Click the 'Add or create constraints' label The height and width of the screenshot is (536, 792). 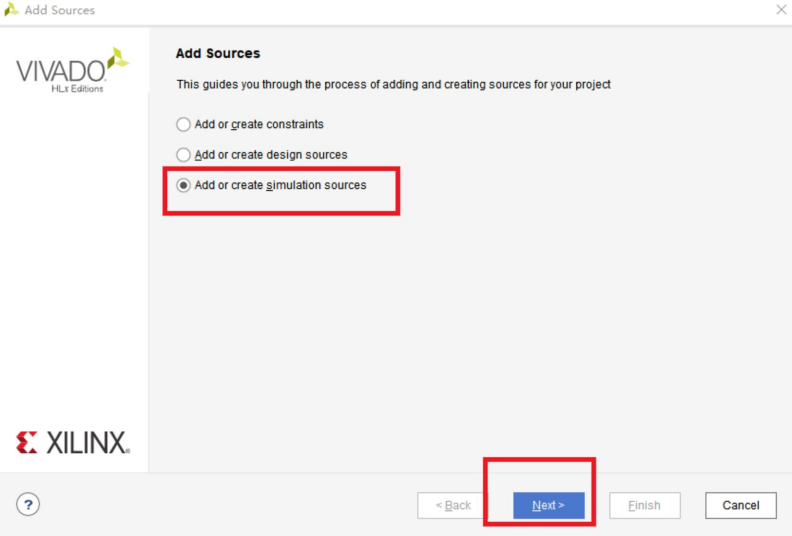point(259,124)
